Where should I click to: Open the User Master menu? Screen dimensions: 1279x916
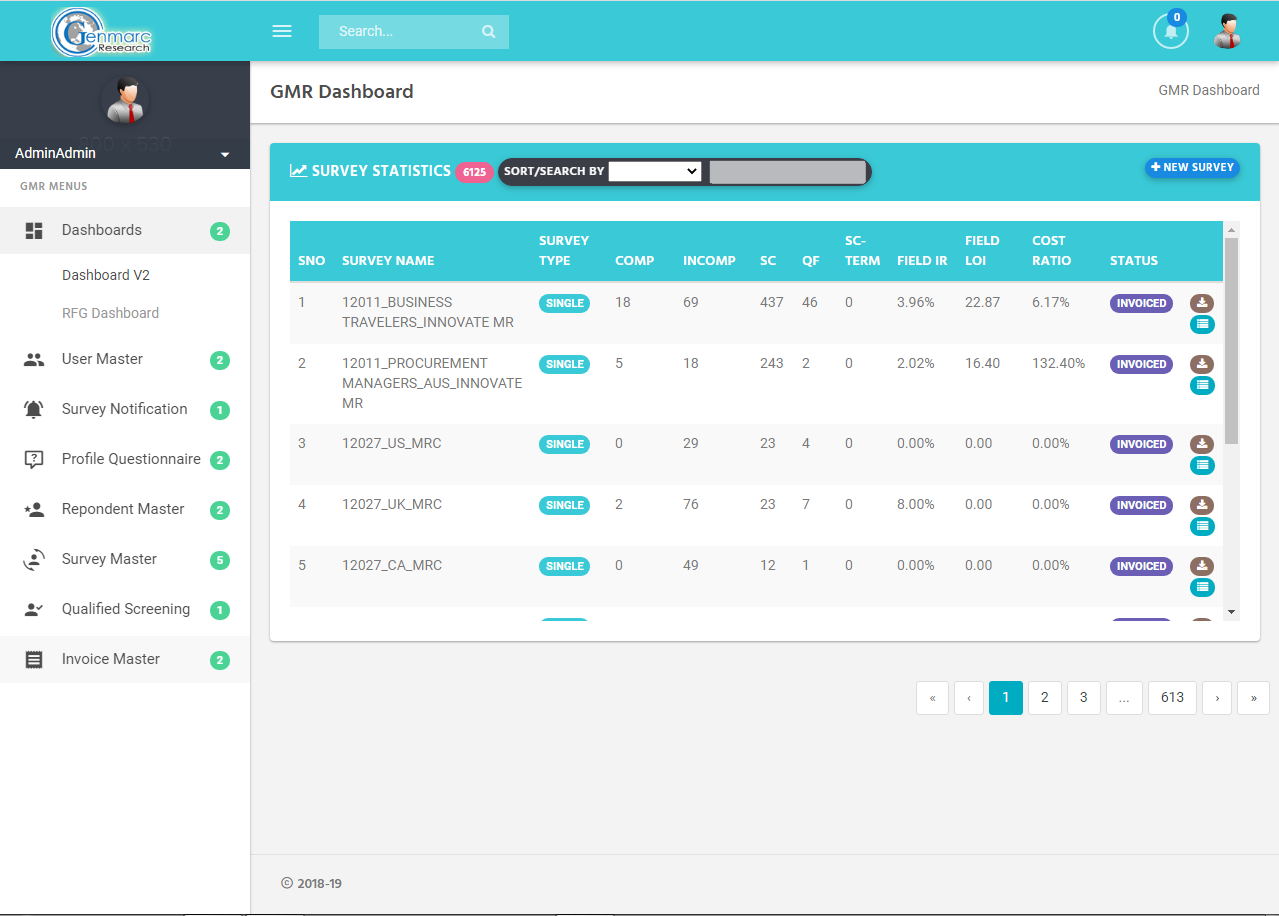[125, 359]
